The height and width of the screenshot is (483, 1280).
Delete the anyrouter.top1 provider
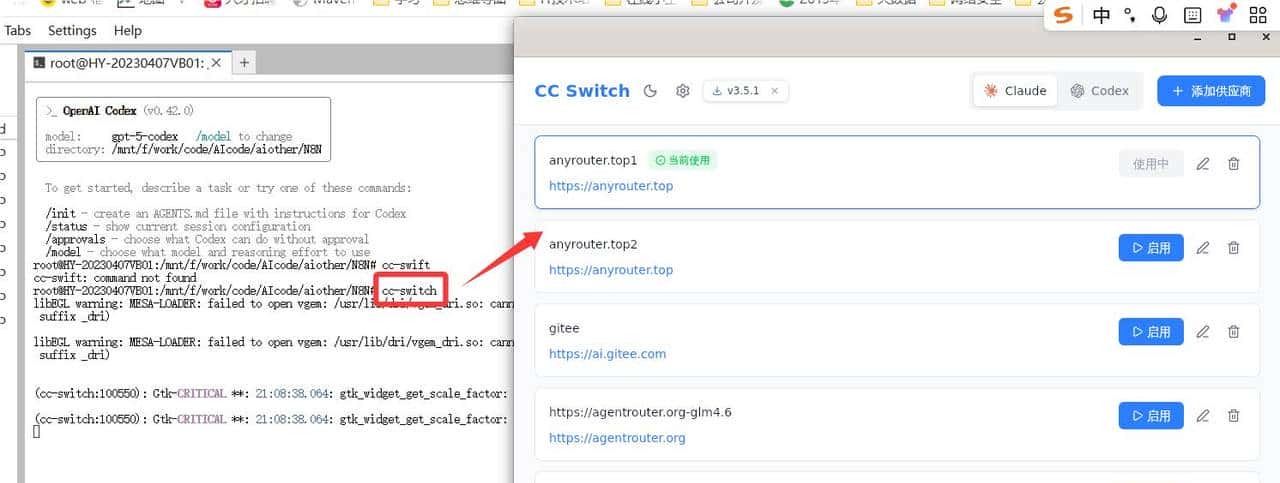coord(1234,164)
